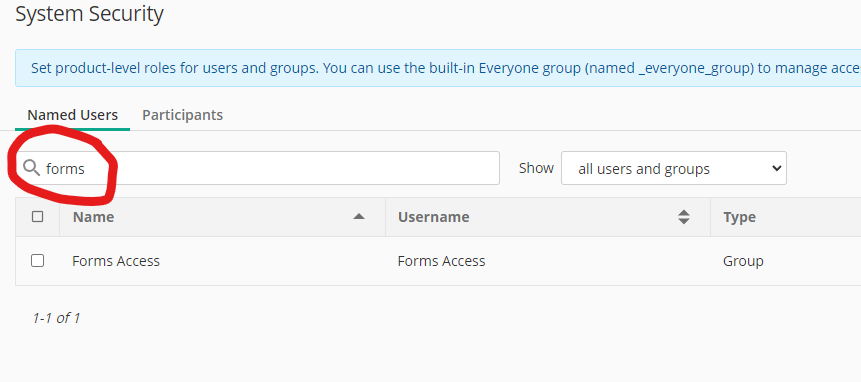
Task: Open the Forms Access entry in Name column
Action: 116,261
